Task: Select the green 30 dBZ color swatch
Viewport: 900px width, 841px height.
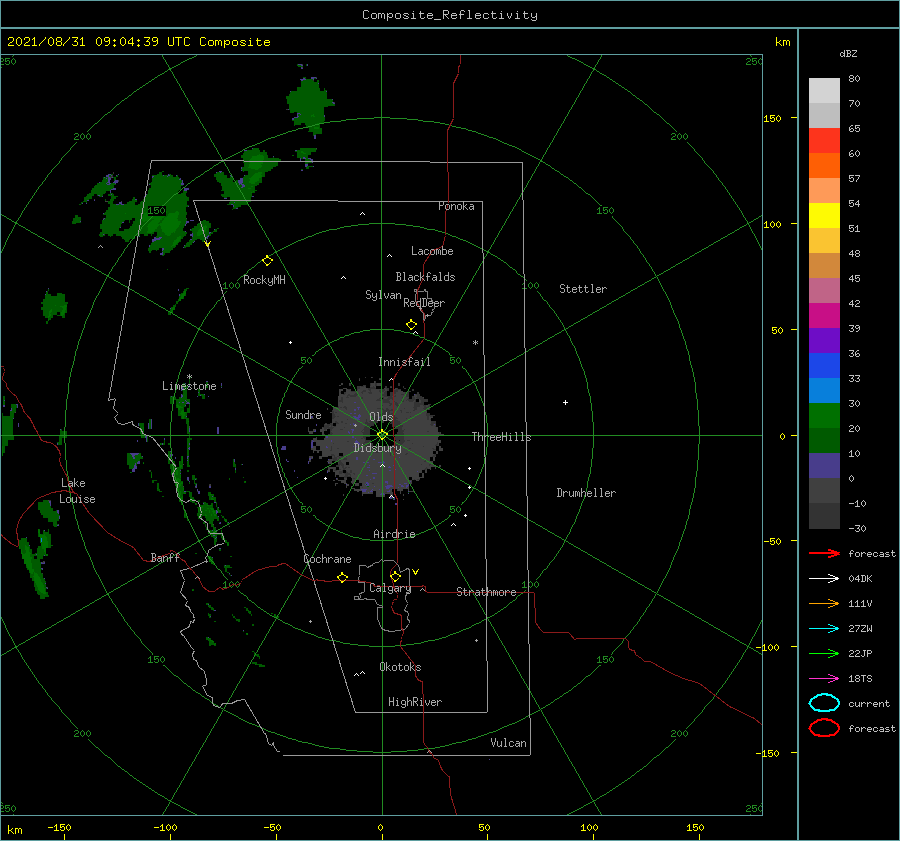Action: coord(824,416)
